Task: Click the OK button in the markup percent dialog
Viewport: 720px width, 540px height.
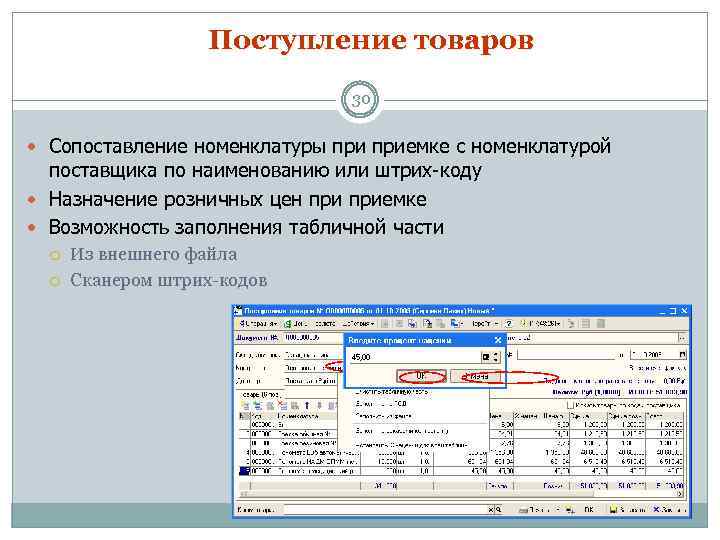Action: pos(421,376)
